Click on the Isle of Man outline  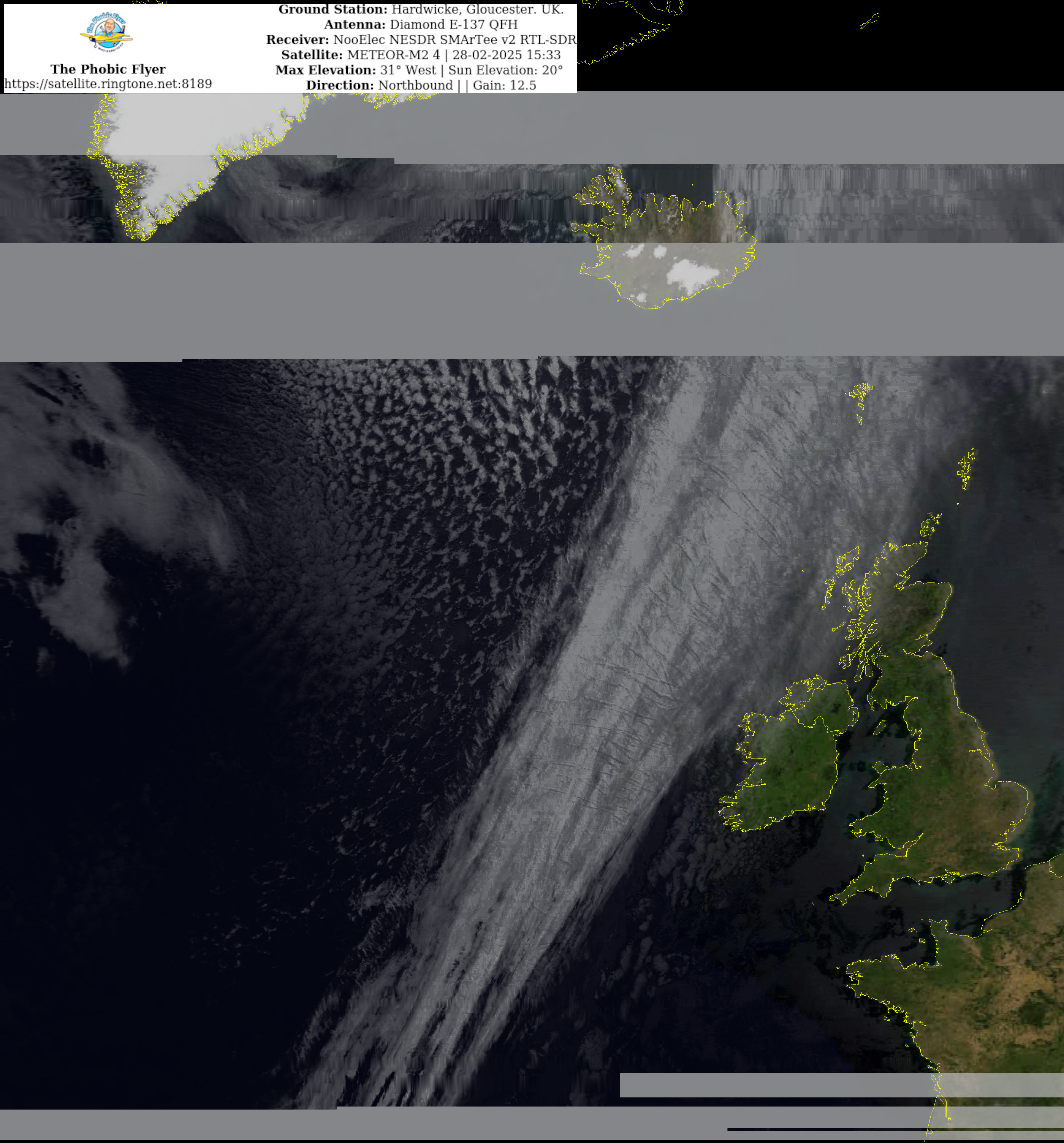[879, 728]
